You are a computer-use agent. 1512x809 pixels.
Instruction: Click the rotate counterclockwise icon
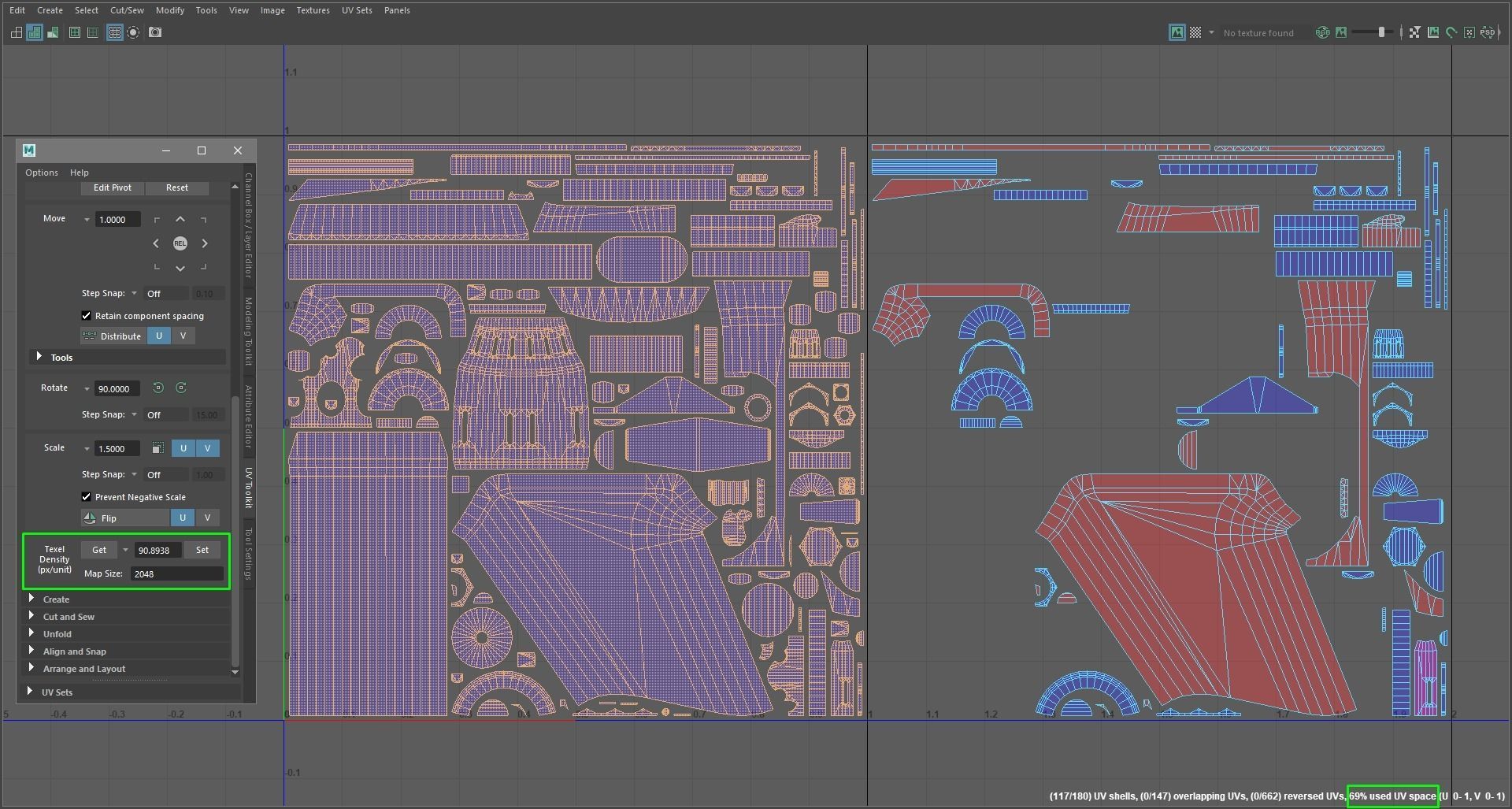click(158, 388)
